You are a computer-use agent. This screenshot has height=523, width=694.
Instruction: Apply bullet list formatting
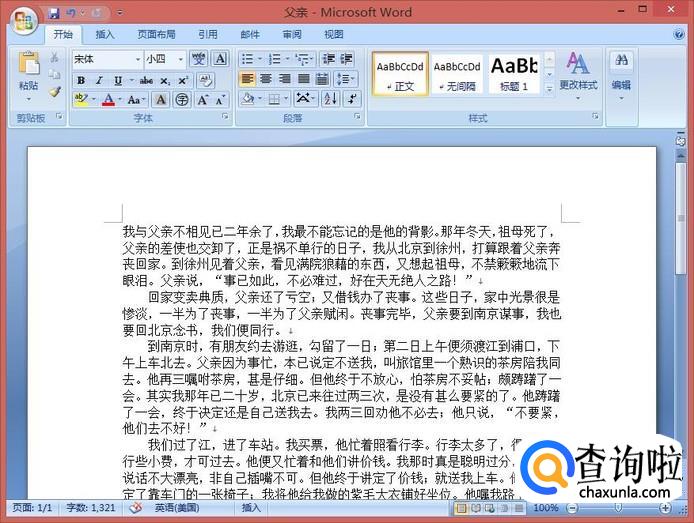coord(247,59)
